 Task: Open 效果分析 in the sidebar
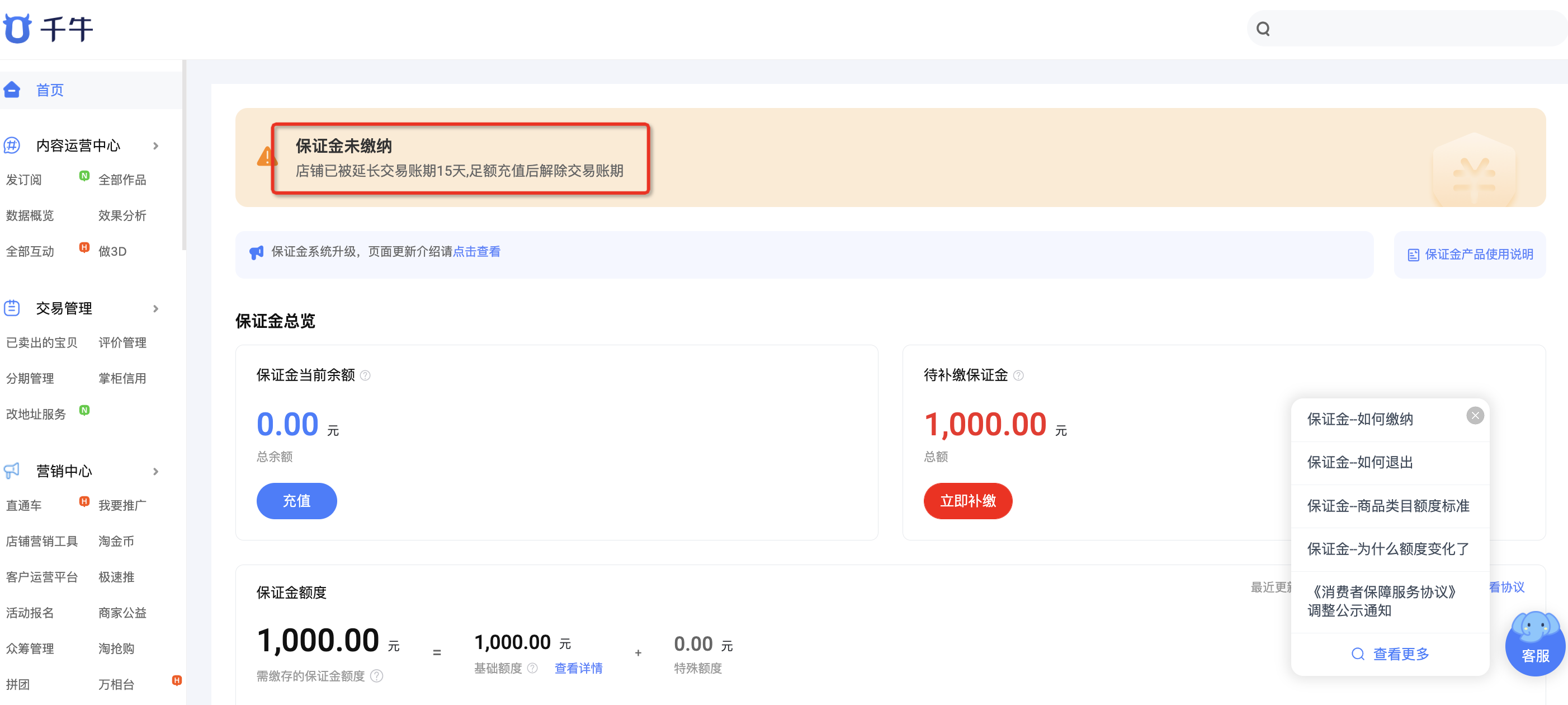pyautogui.click(x=122, y=215)
